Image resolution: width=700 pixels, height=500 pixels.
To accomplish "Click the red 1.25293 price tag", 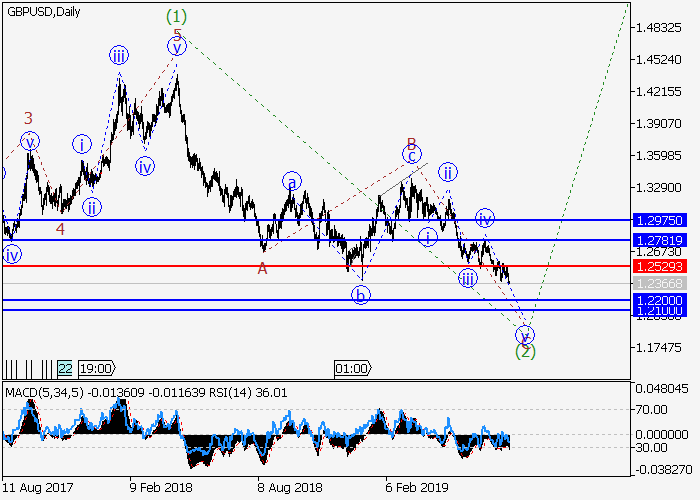I will pyautogui.click(x=656, y=266).
